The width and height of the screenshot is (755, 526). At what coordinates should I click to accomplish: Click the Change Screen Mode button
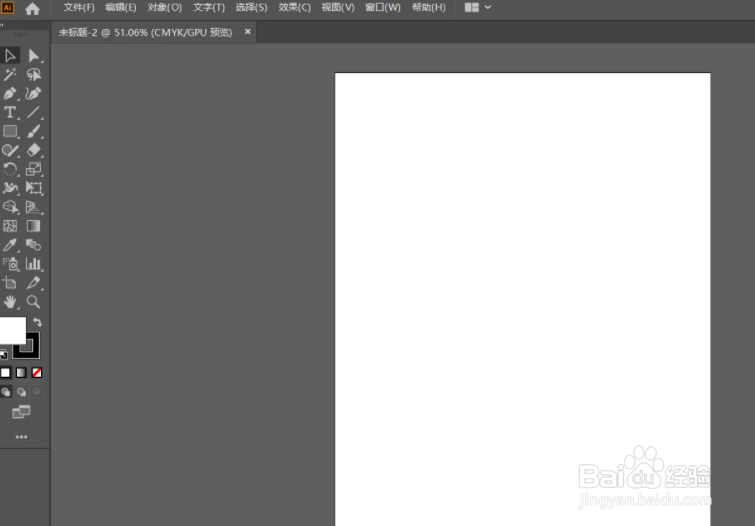pos(21,412)
